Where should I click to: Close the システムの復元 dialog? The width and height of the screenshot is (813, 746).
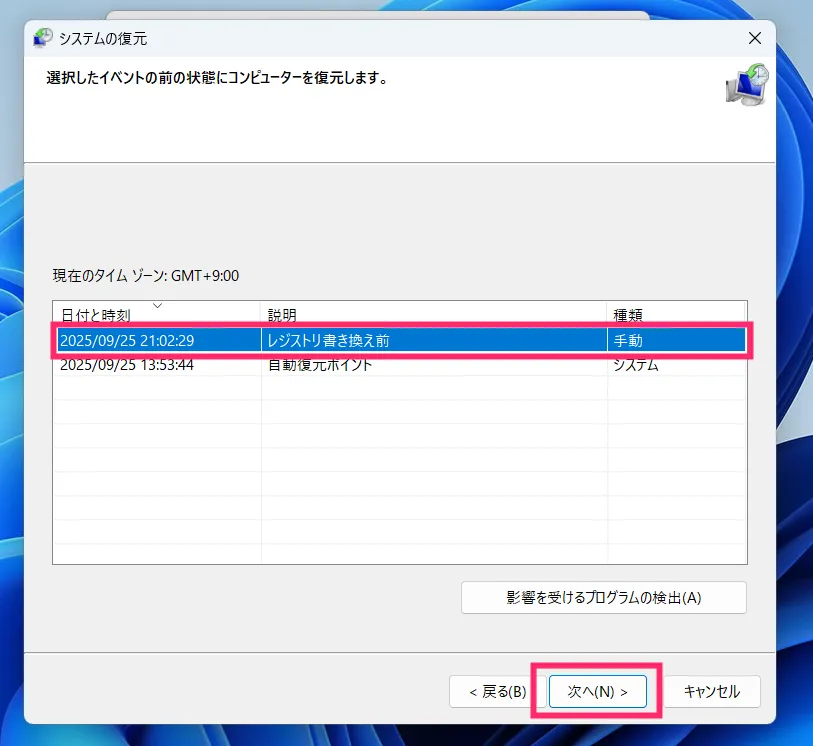[755, 38]
